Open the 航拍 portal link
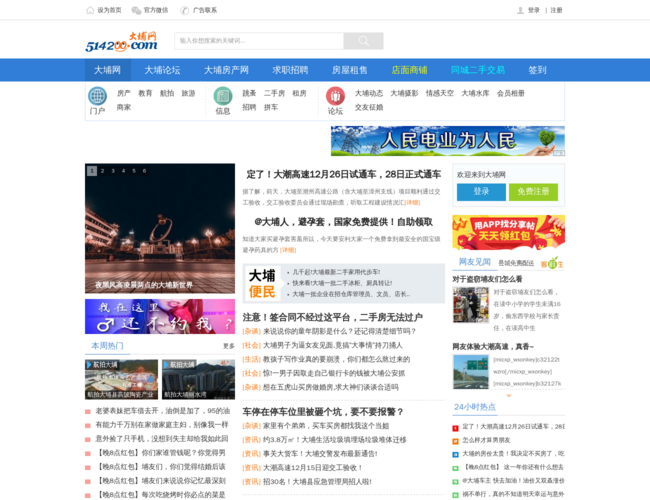This screenshot has height=500, width=650. click(167, 93)
